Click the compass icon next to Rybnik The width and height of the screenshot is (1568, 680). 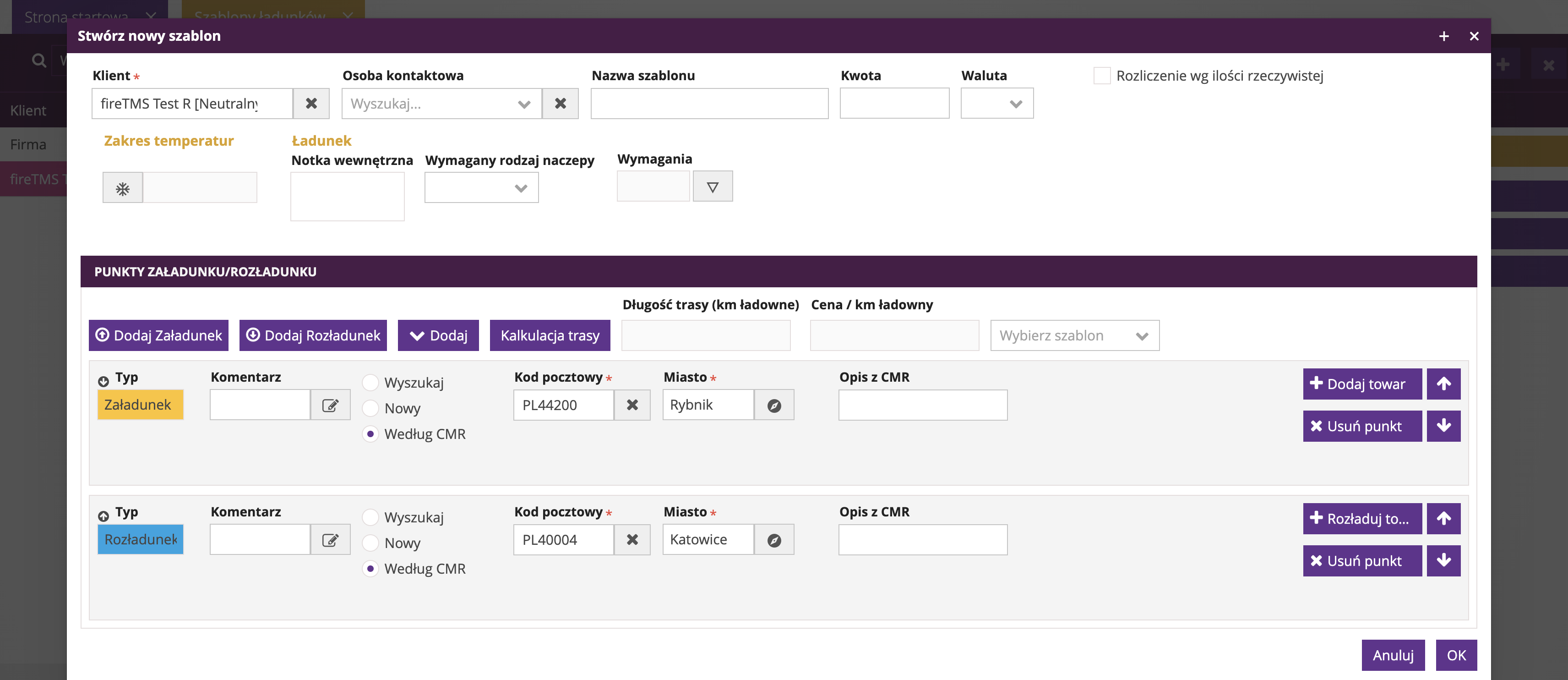click(773, 406)
